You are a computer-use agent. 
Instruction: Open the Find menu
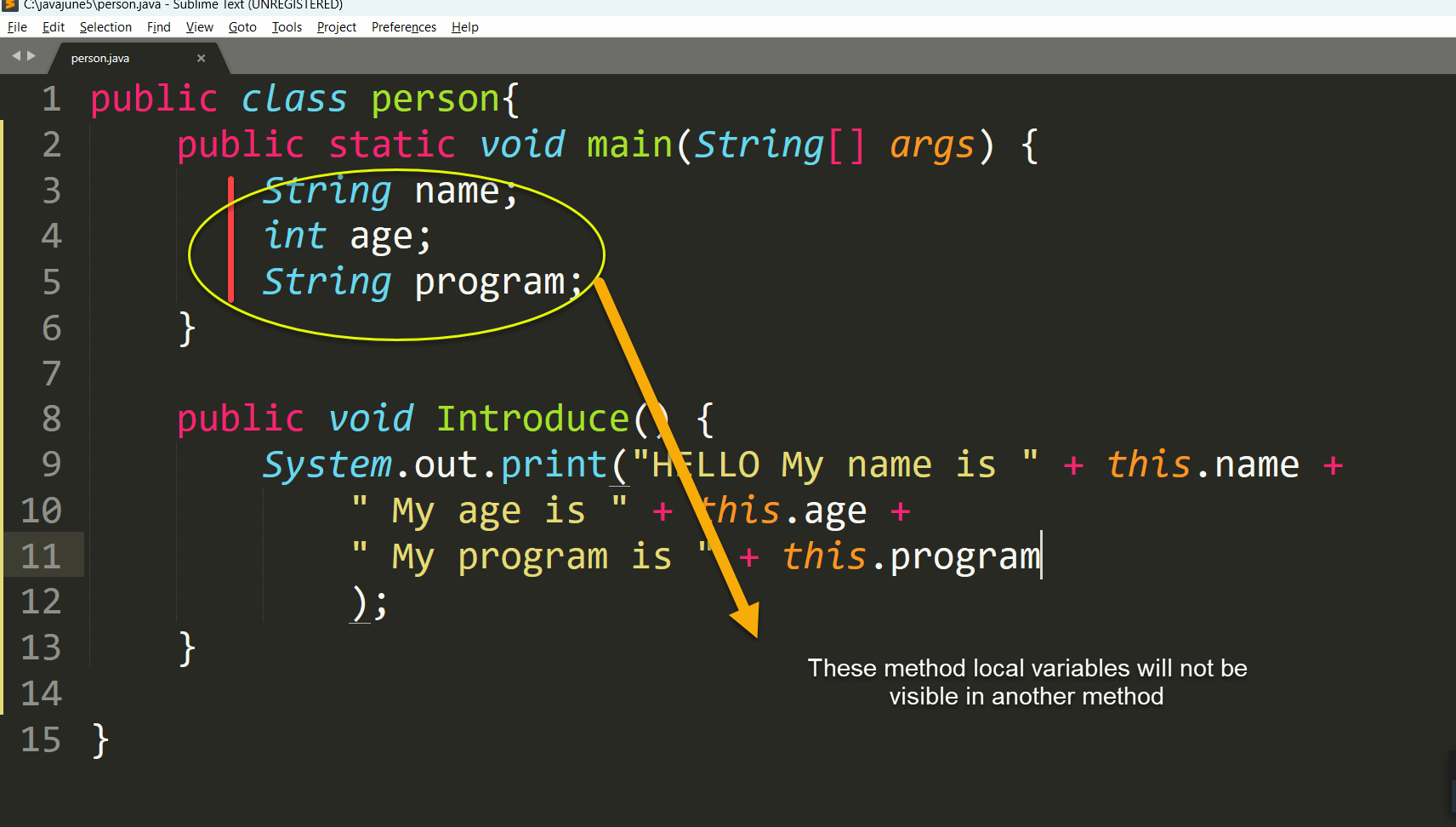[x=159, y=27]
